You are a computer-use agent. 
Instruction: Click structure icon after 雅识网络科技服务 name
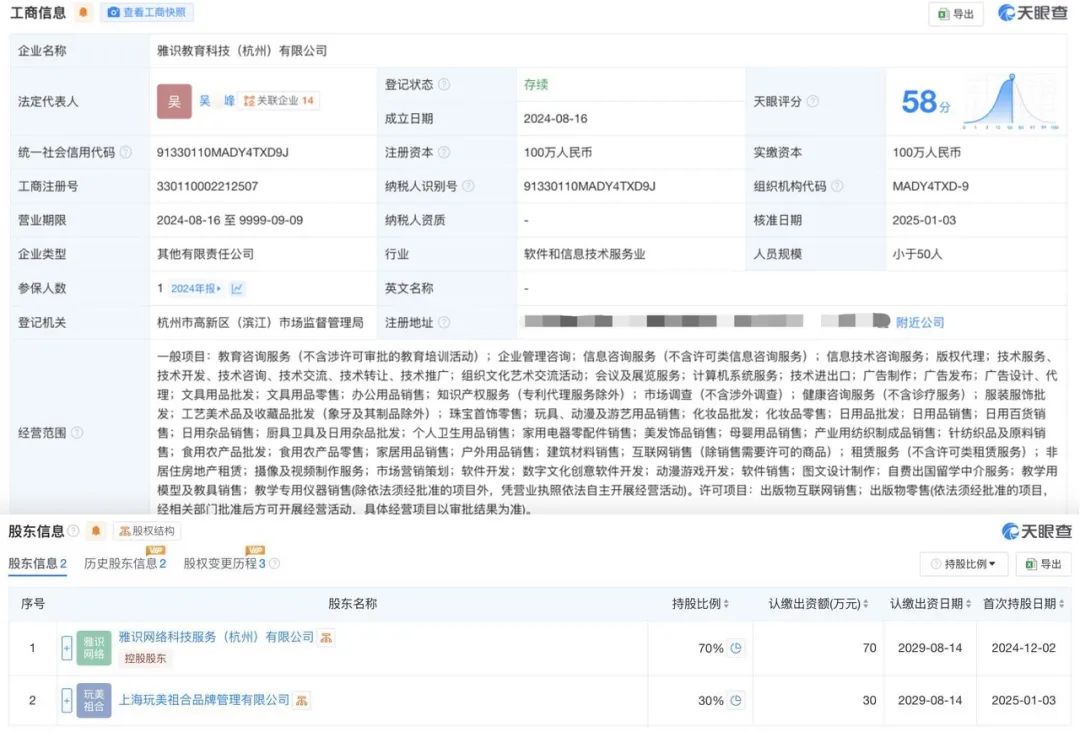pos(326,638)
